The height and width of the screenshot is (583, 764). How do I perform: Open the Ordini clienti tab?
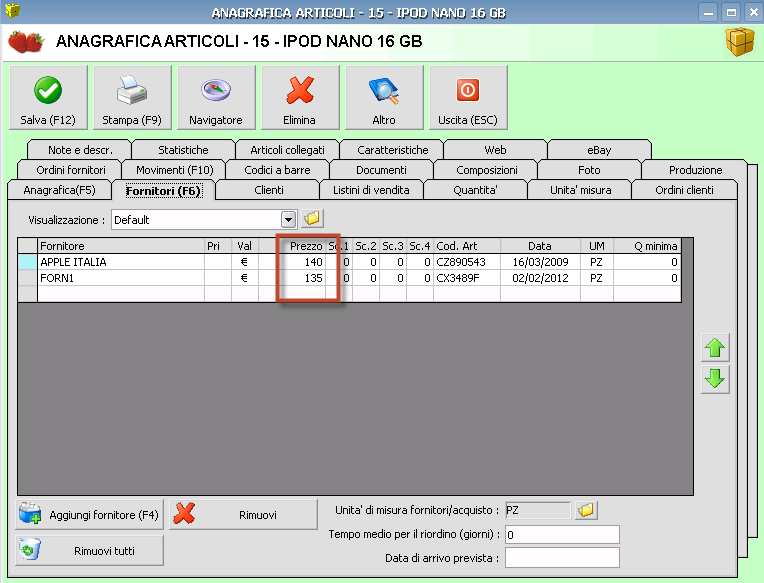[684, 190]
